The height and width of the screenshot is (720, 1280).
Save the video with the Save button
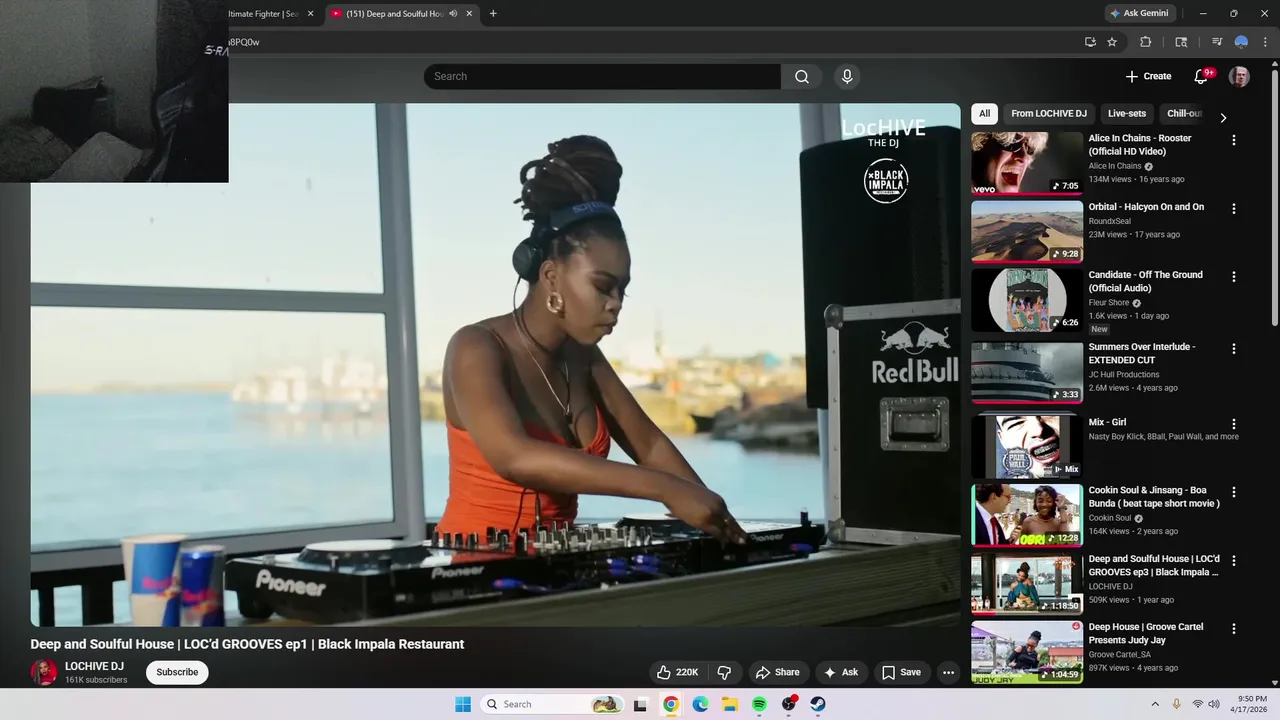[x=901, y=672]
